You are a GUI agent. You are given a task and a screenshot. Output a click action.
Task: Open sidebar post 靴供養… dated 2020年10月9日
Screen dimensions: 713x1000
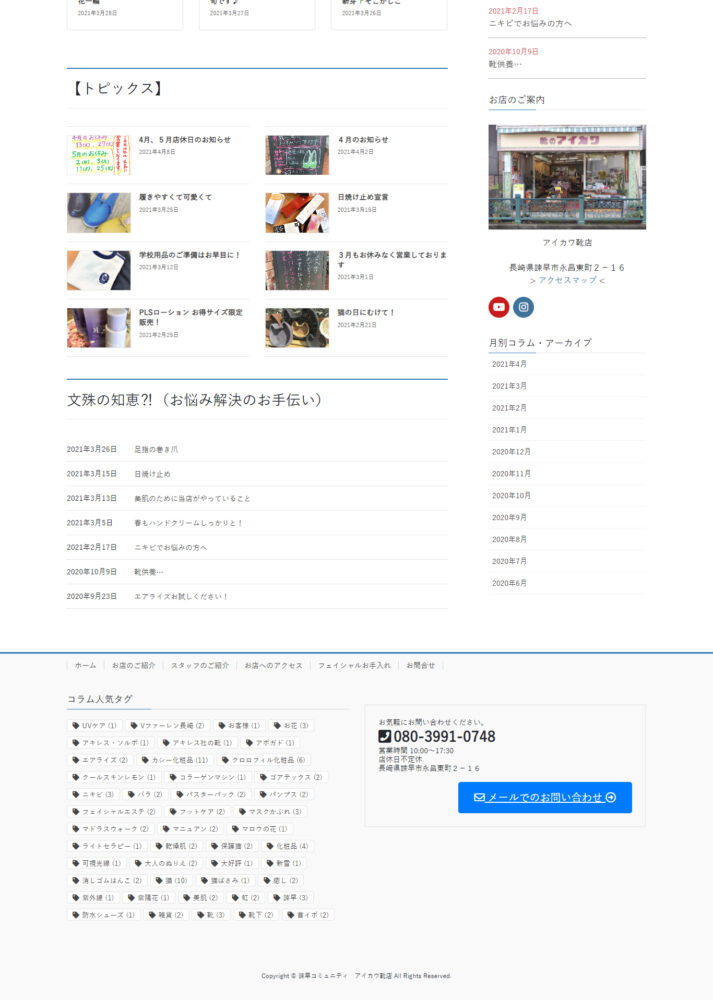pyautogui.click(x=505, y=64)
